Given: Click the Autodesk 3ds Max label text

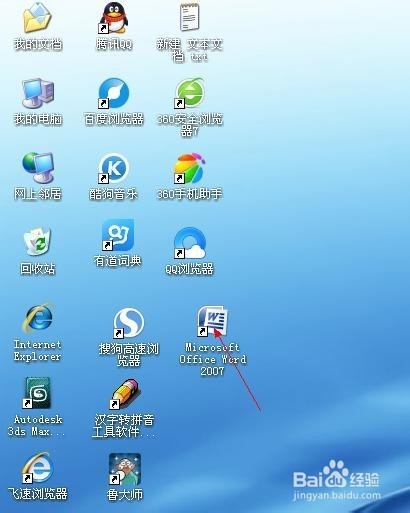Looking at the screenshot, I should [36, 426].
